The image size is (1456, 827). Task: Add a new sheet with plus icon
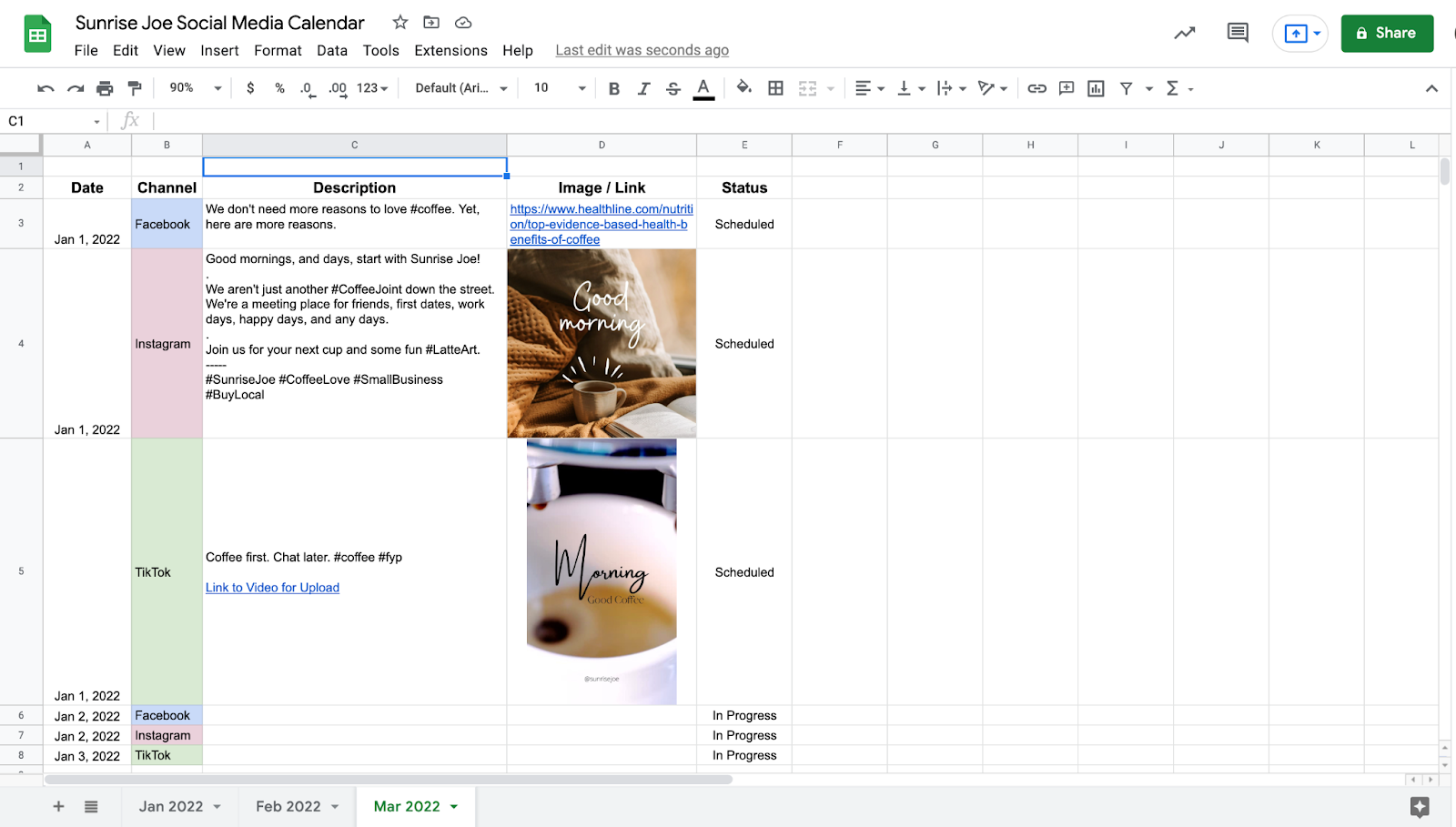coord(58,806)
